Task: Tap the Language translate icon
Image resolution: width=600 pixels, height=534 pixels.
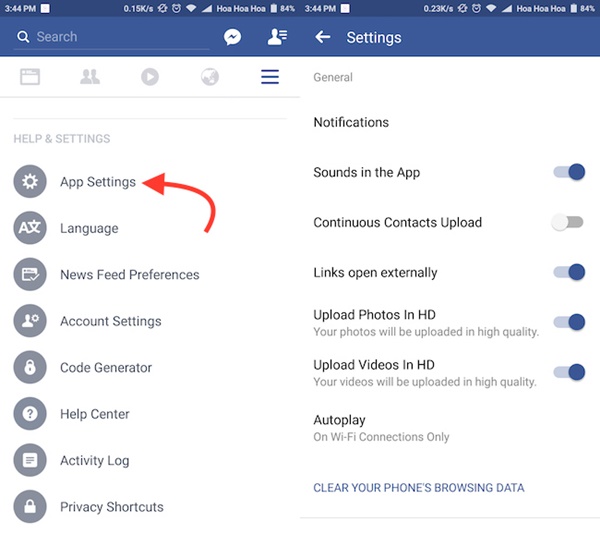Action: pos(30,228)
